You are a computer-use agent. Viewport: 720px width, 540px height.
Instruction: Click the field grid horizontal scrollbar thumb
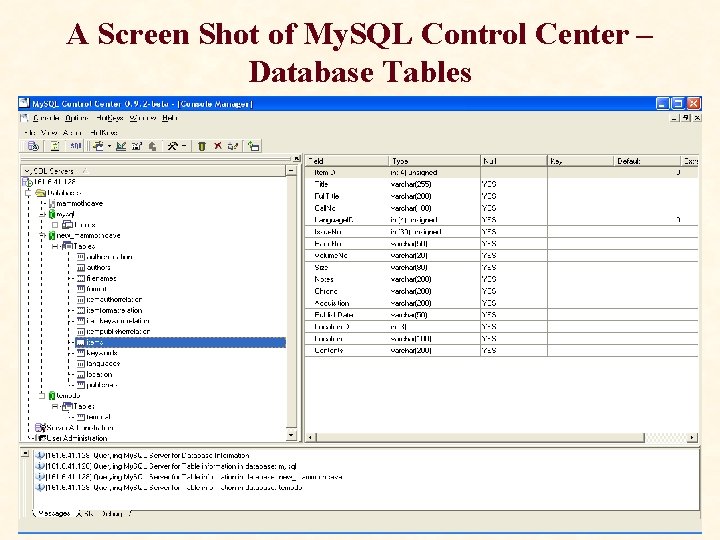point(480,437)
